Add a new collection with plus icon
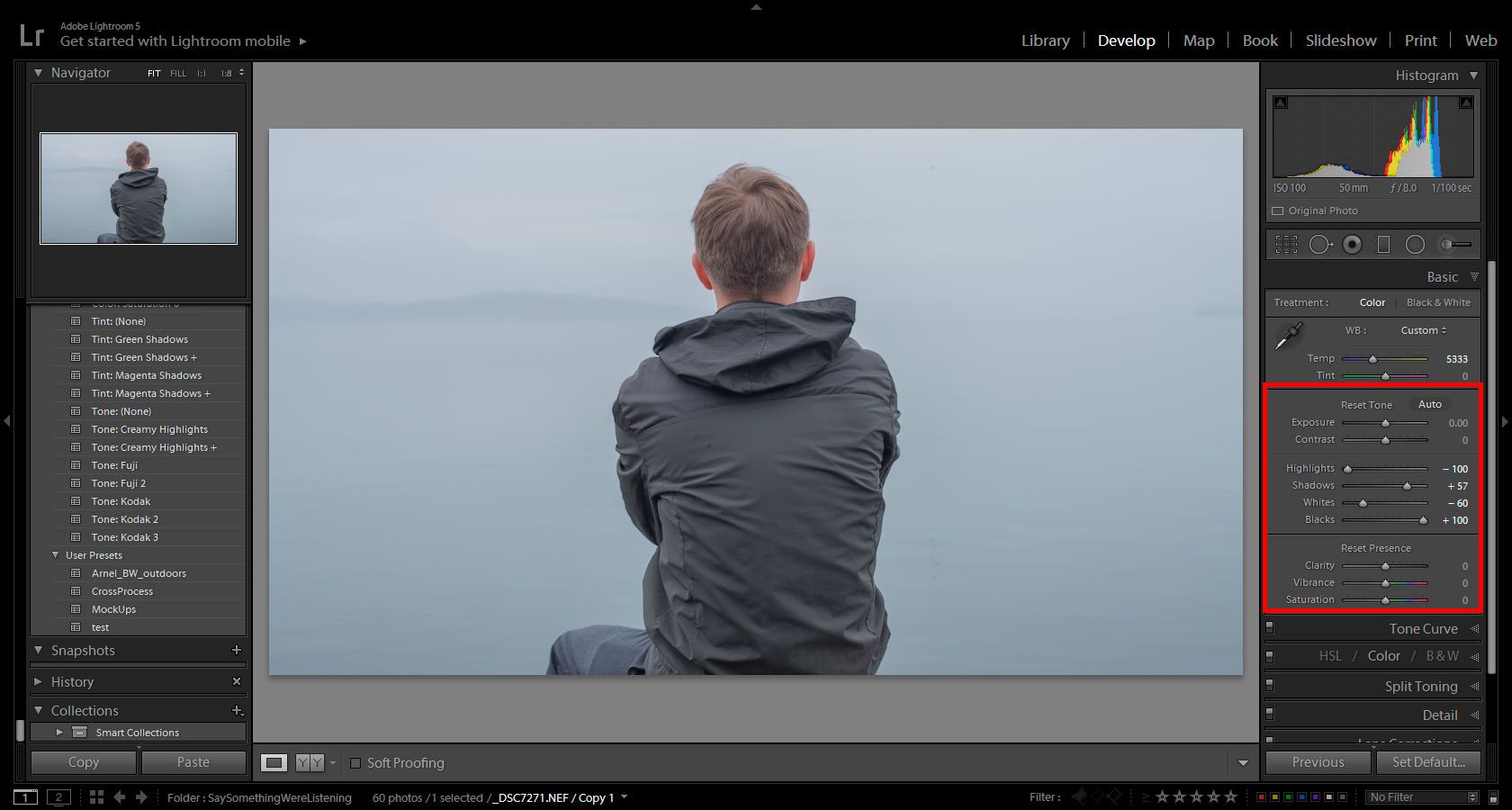The height and width of the screenshot is (810, 1512). pyautogui.click(x=238, y=710)
